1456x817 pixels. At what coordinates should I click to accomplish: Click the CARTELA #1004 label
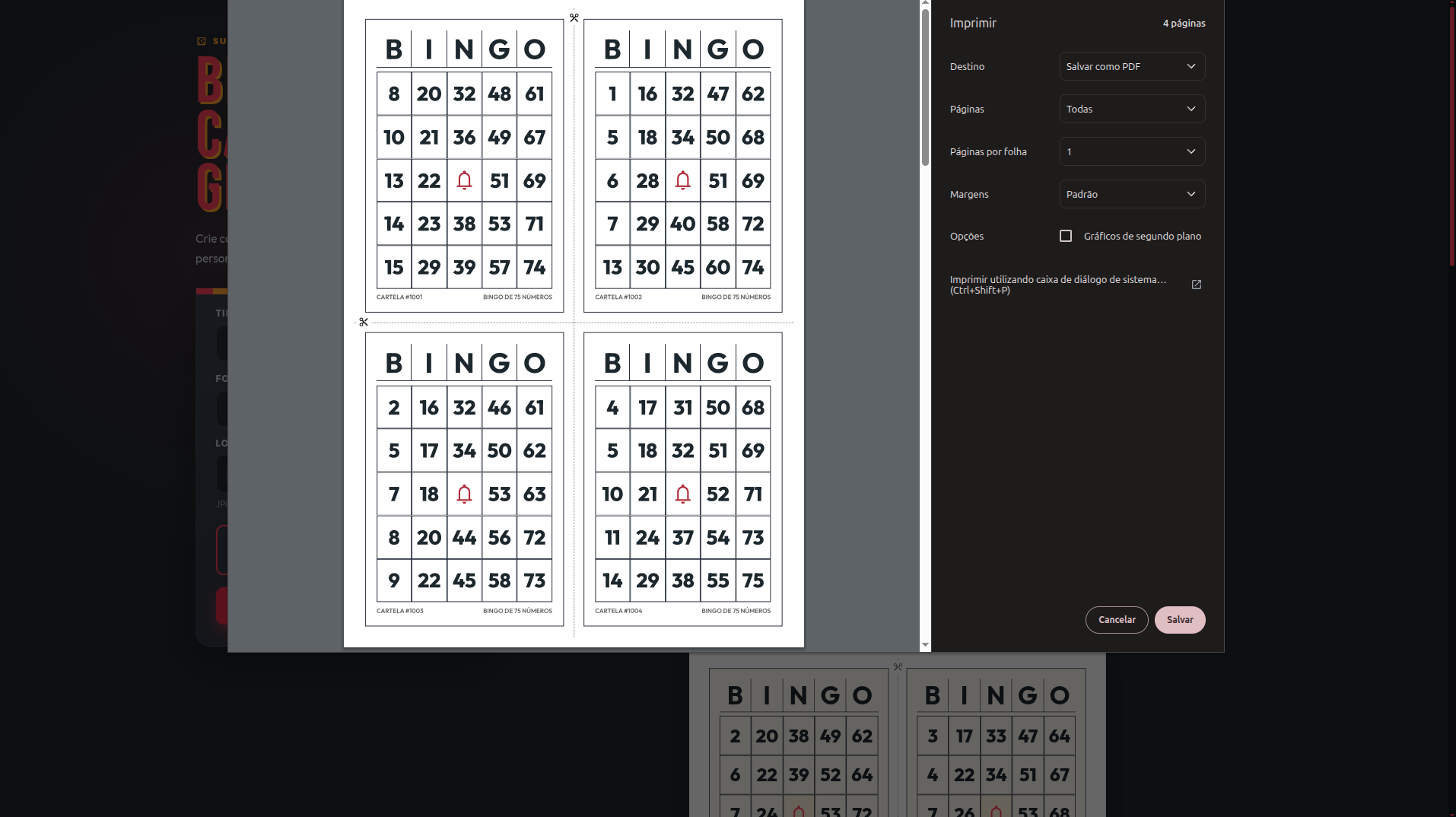pos(618,611)
